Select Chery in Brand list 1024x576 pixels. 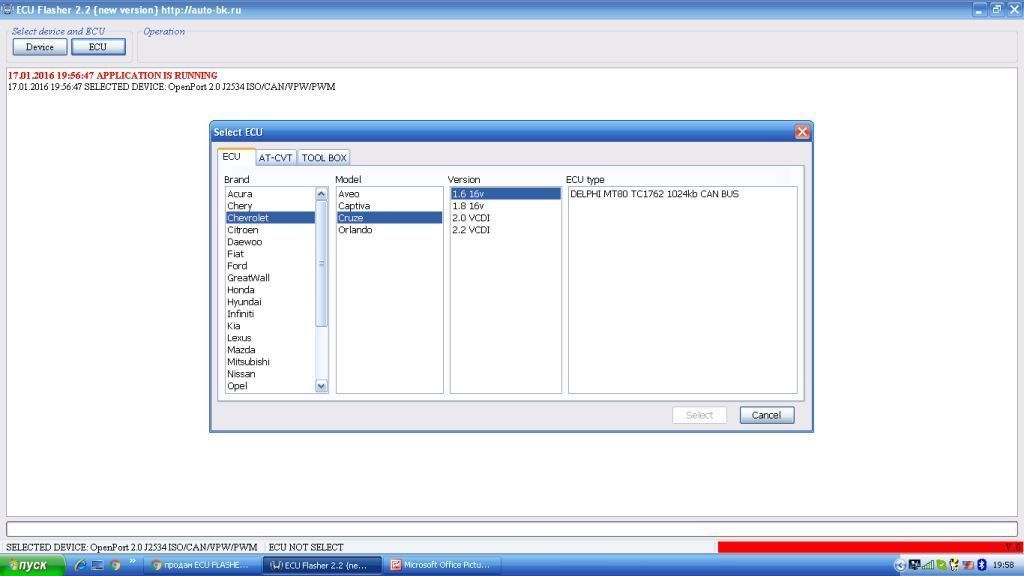point(270,206)
